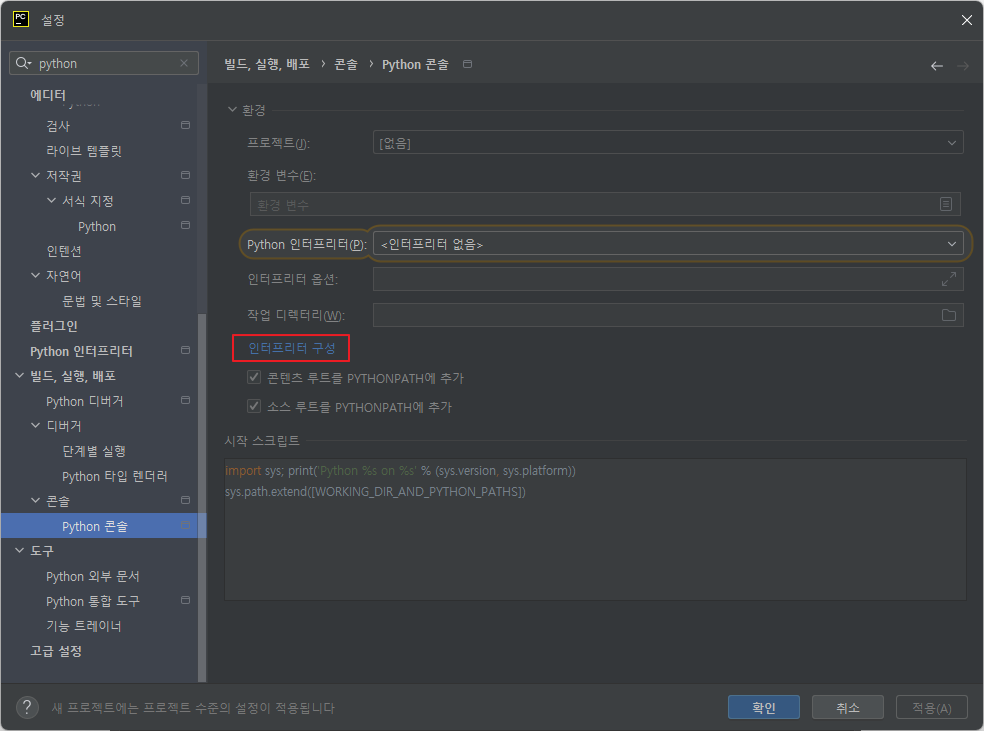
Task: Select 기능 트레이너 tree item
Action: click(x=83, y=626)
